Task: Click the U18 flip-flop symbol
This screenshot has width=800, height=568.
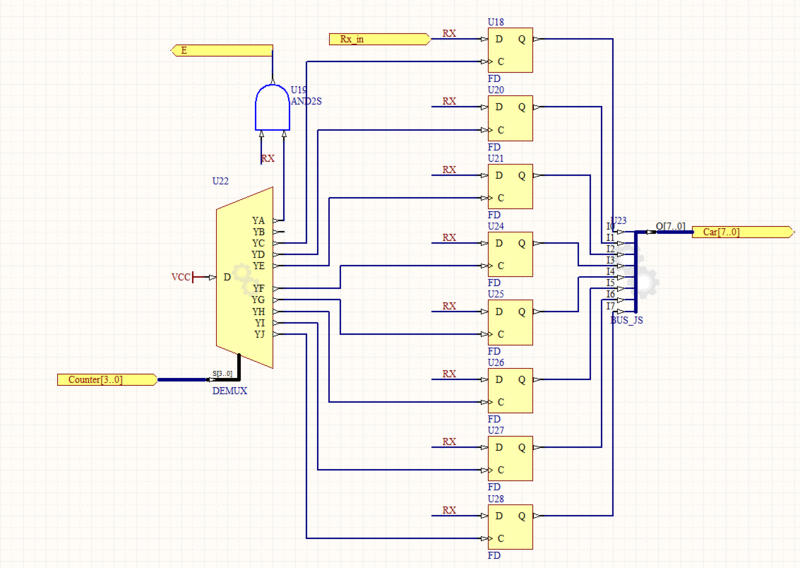Action: click(509, 51)
